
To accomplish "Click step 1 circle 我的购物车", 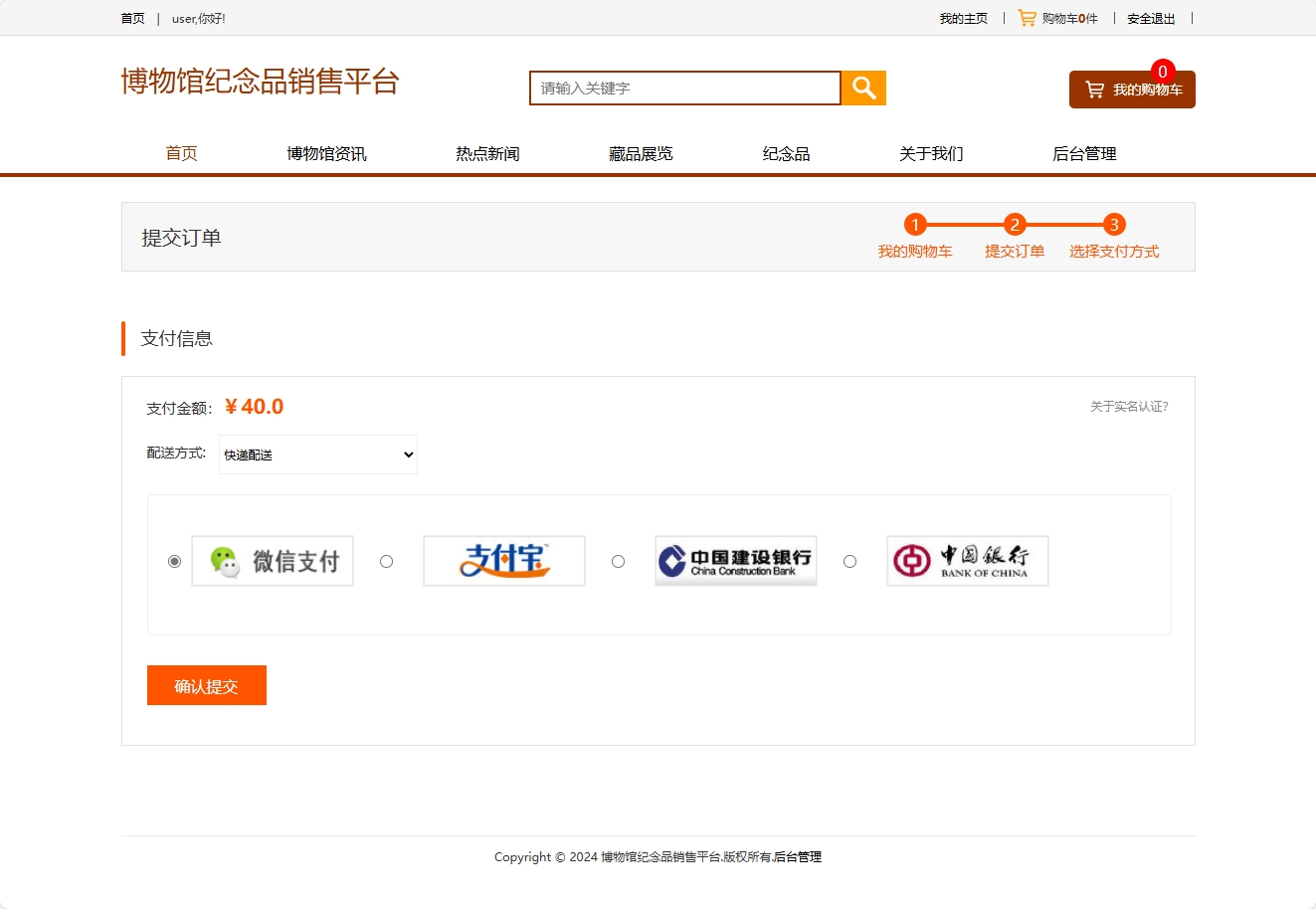I will (x=914, y=224).
